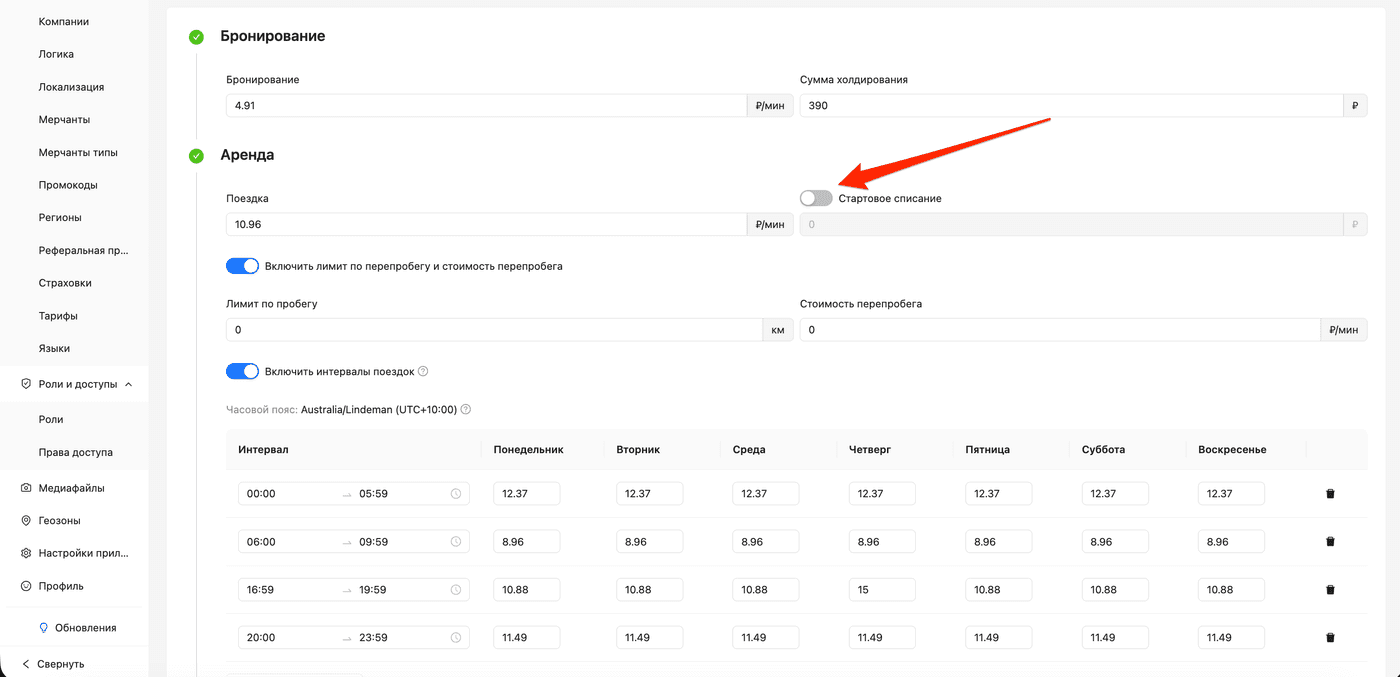
Task: Turn off Включить интервалы поездок switch
Action: [242, 372]
